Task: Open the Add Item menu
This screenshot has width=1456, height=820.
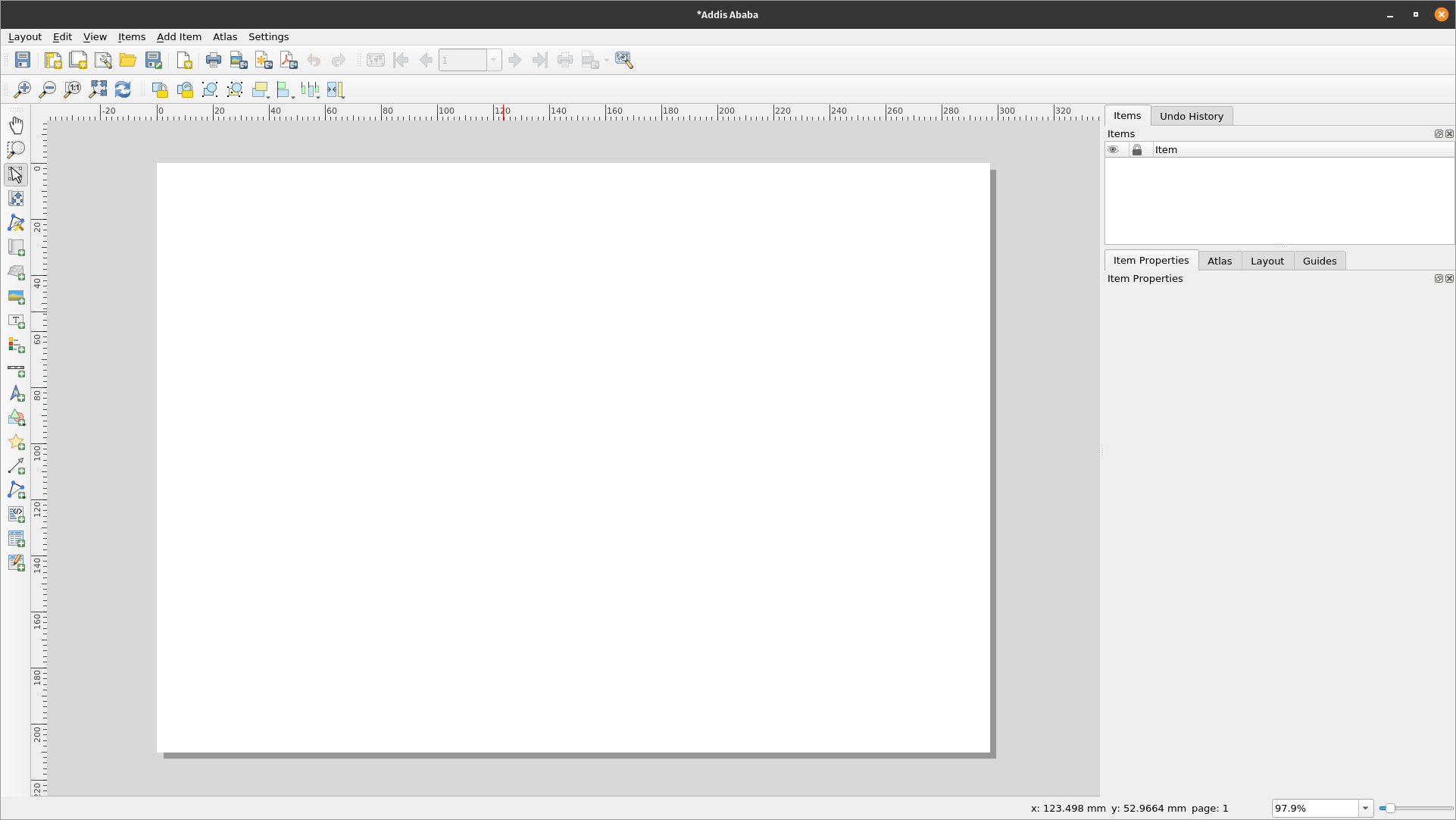Action: click(179, 36)
